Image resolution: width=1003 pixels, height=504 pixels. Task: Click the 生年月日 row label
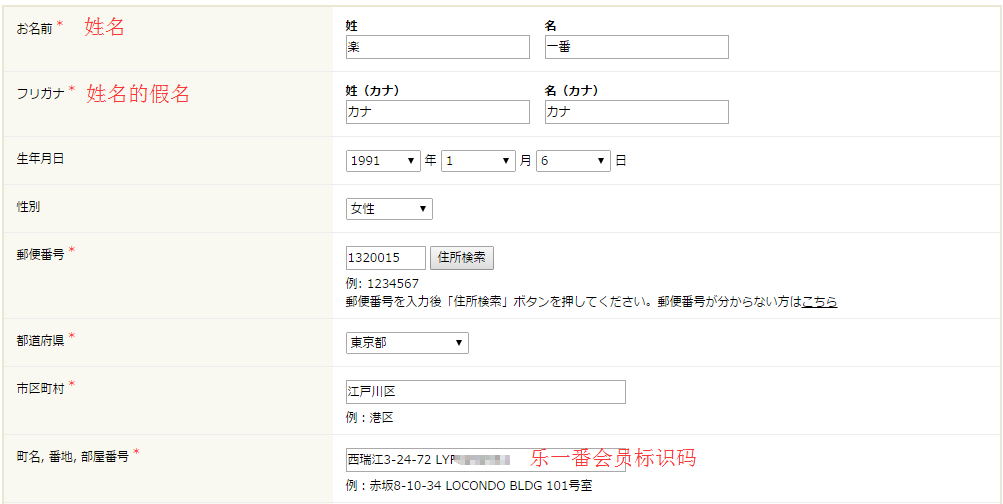(x=40, y=158)
